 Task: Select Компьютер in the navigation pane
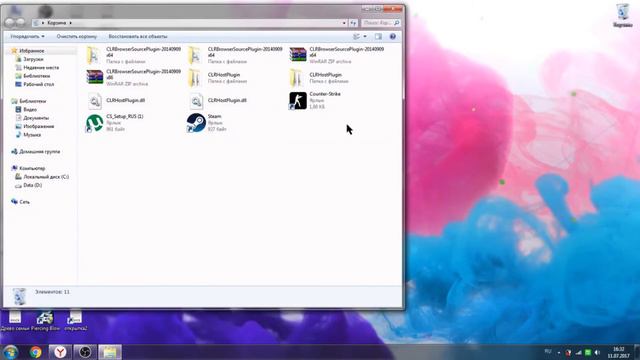32,168
